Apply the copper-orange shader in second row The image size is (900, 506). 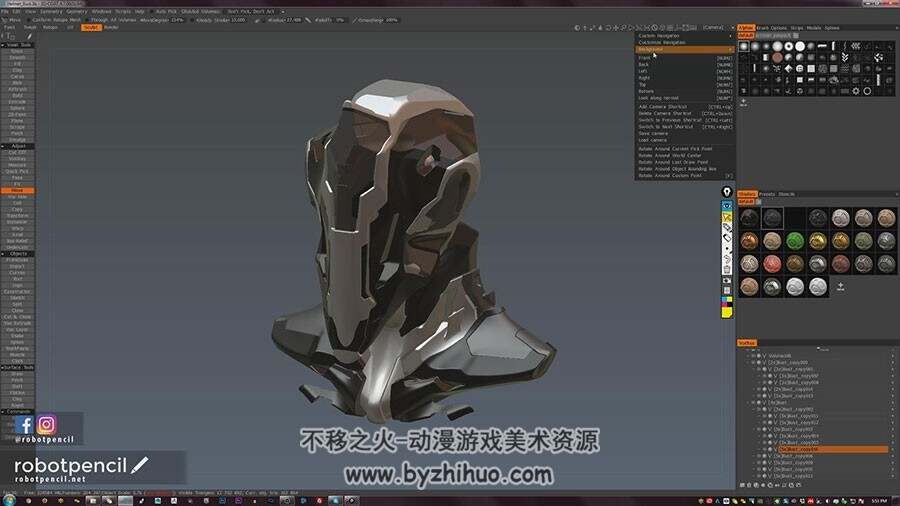749,241
